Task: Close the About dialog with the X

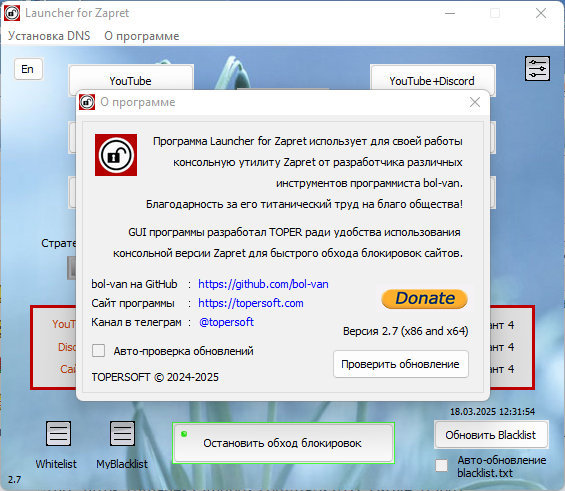Action: coord(475,102)
